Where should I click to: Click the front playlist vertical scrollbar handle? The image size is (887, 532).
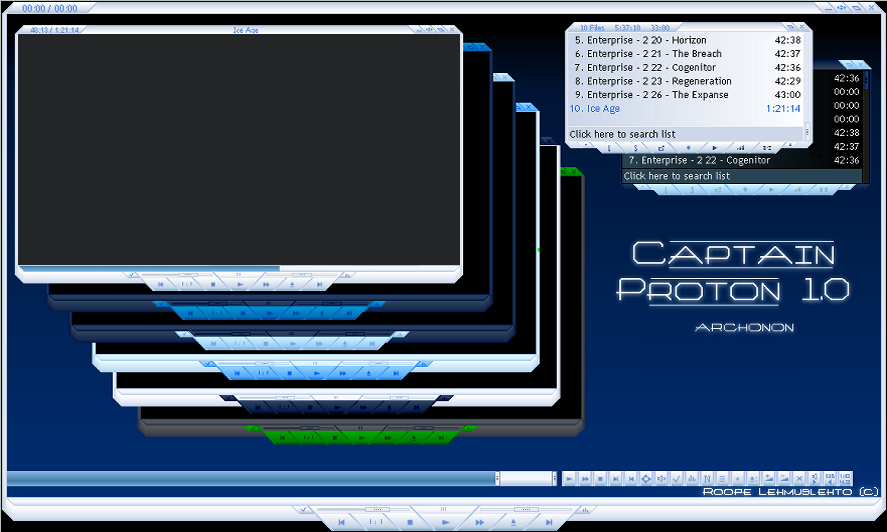click(807, 131)
